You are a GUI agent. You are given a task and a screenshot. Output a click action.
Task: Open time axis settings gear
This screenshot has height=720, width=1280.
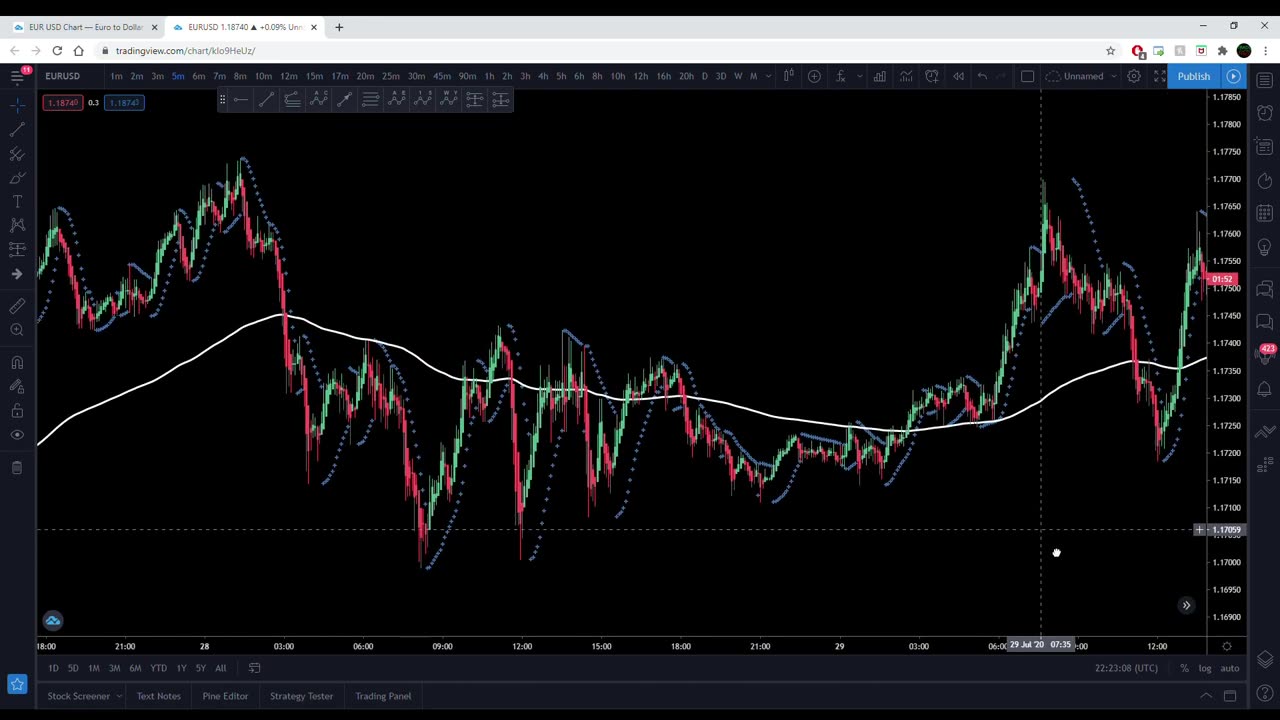tap(1227, 646)
